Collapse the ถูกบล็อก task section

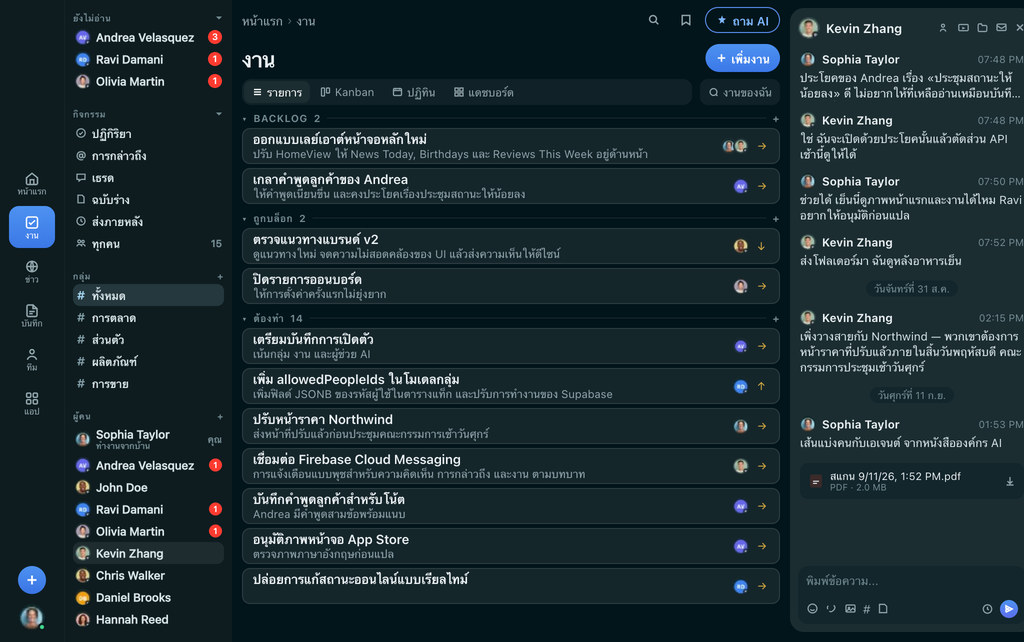[x=244, y=219]
